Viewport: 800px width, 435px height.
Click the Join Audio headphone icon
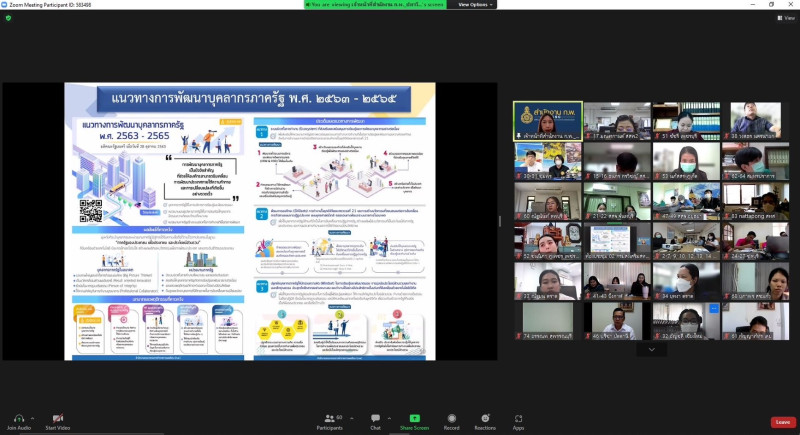pos(19,419)
